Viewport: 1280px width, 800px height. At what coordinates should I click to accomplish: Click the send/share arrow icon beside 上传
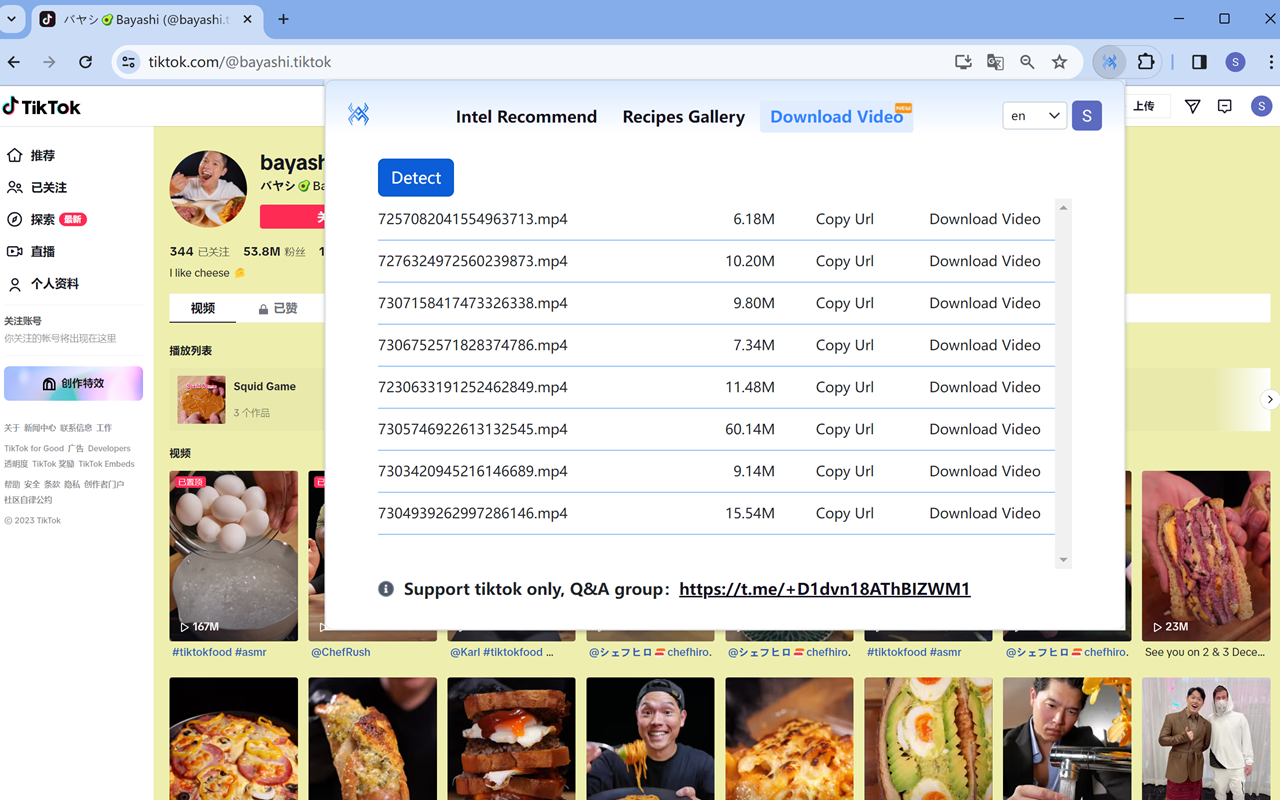coord(1192,106)
